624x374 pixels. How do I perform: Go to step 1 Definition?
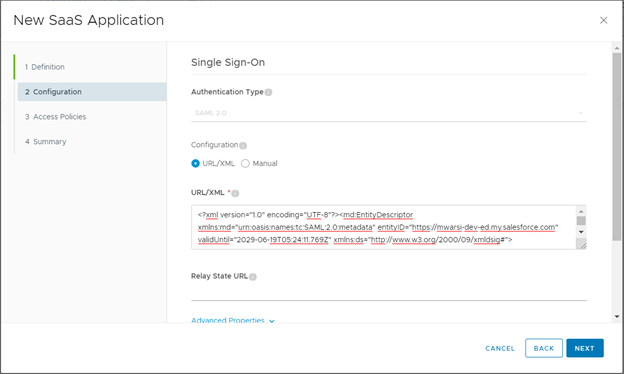coord(45,67)
